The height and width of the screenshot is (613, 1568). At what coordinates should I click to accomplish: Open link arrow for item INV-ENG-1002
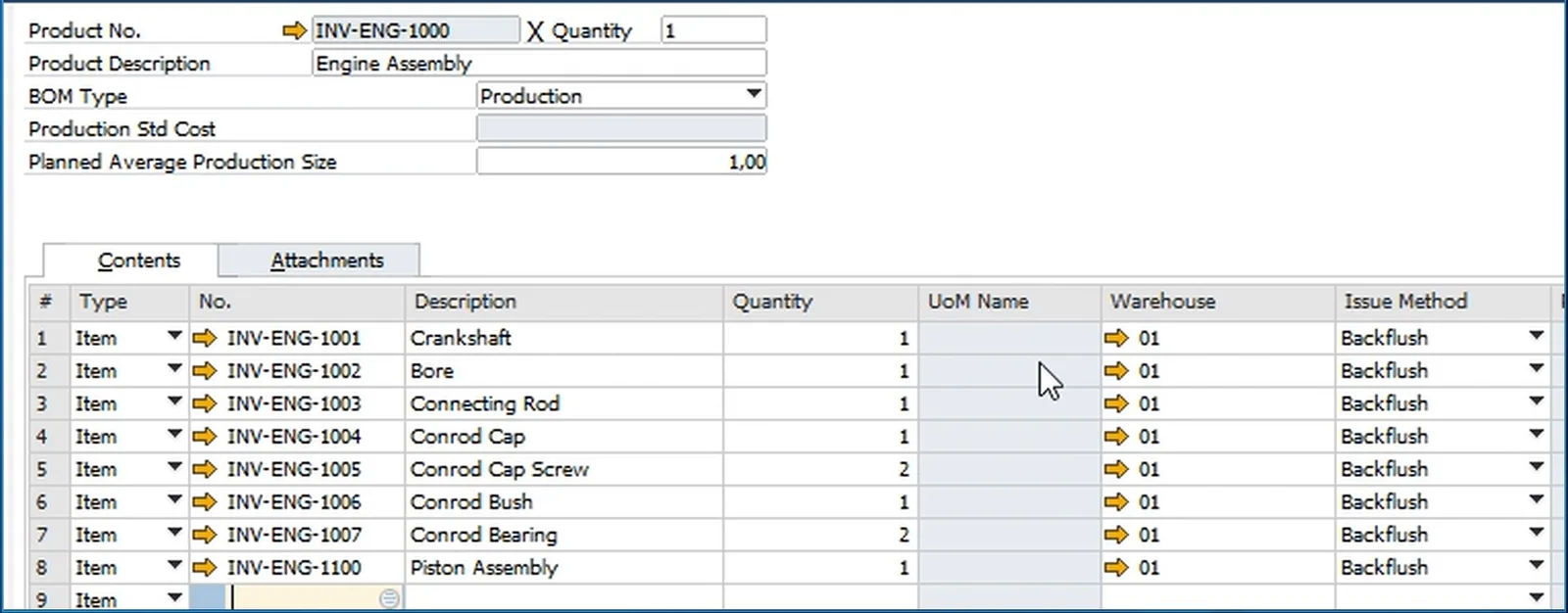205,371
